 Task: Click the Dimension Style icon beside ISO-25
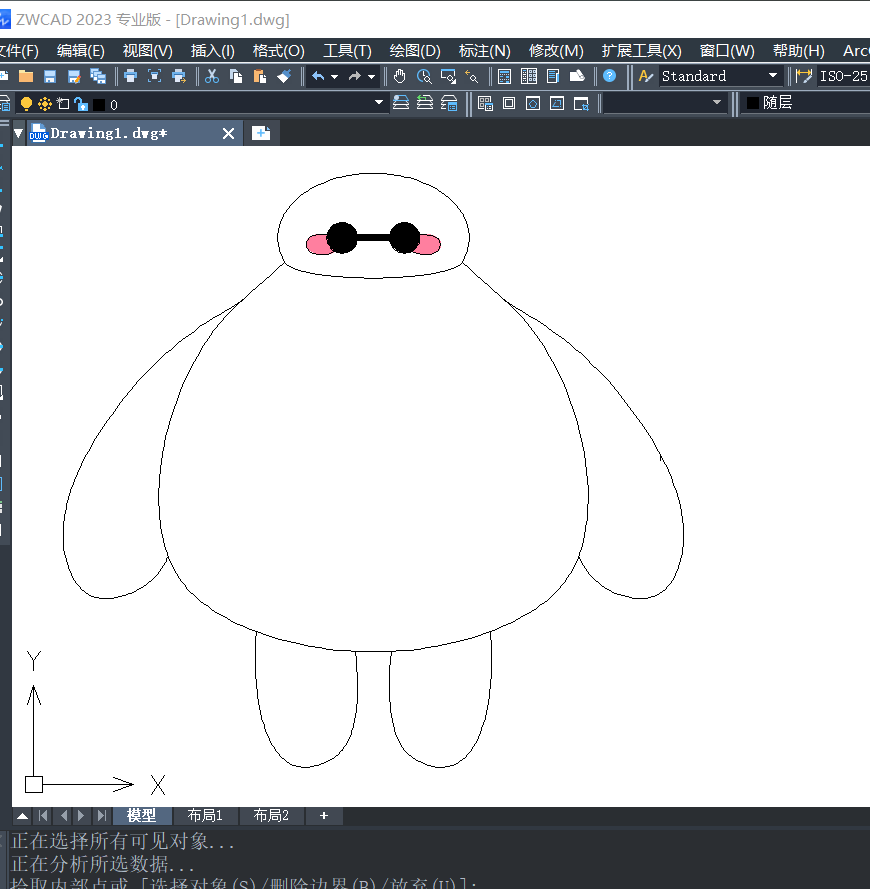click(x=804, y=76)
